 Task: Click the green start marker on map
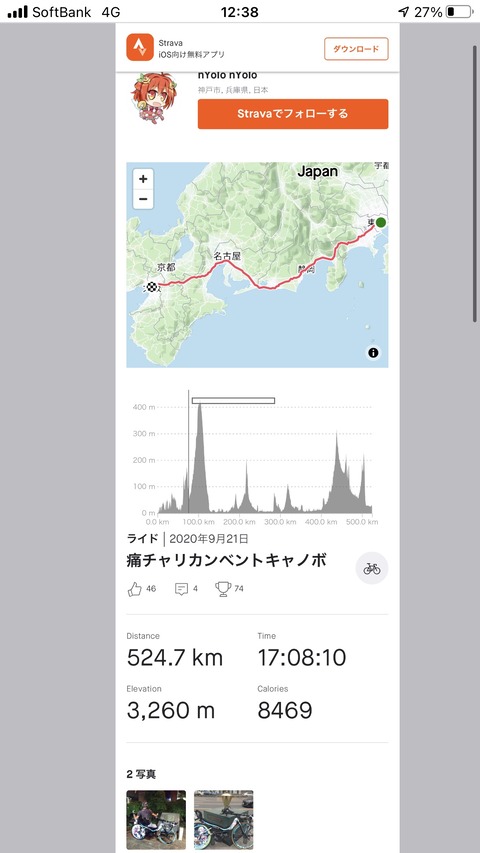tap(381, 222)
